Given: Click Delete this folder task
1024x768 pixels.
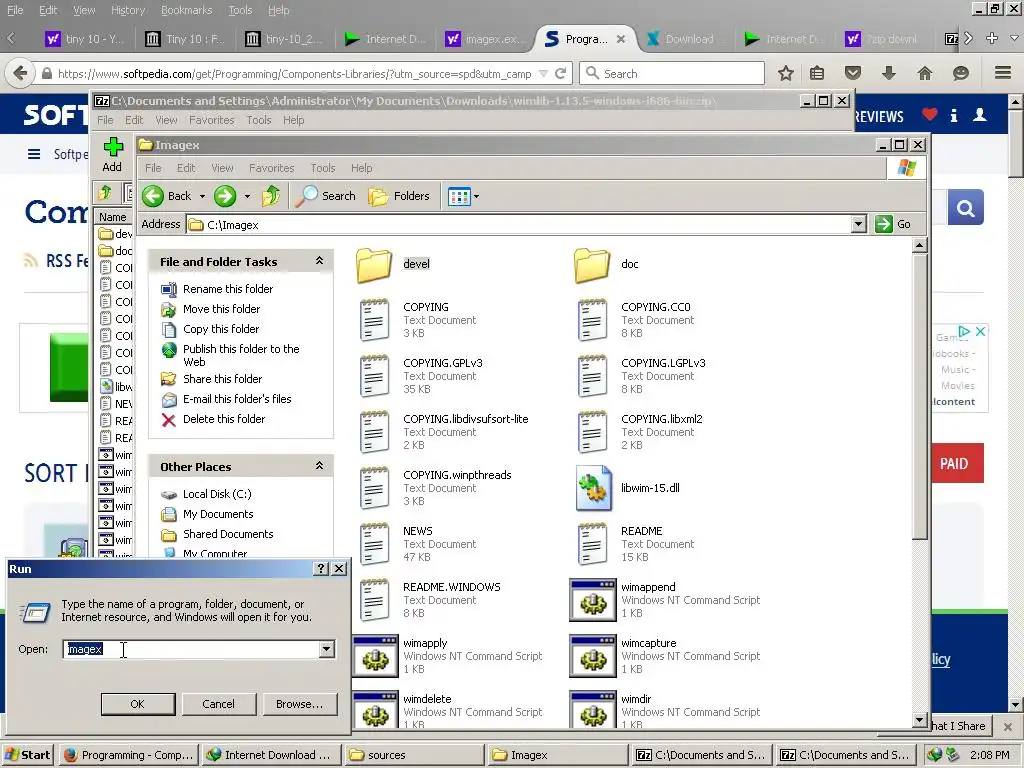Looking at the screenshot, I should pos(224,419).
